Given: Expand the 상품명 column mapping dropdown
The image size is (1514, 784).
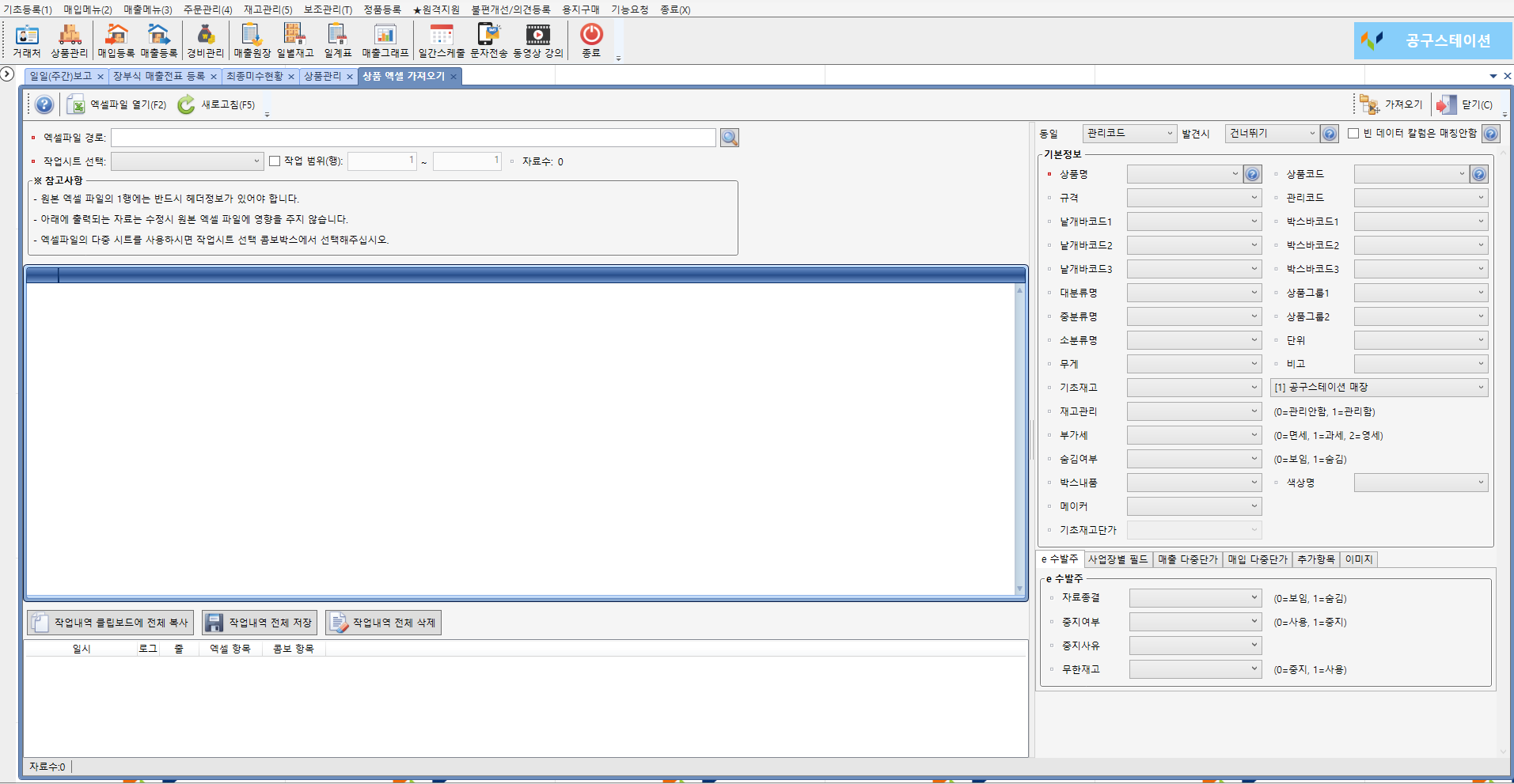Looking at the screenshot, I should [1235, 174].
